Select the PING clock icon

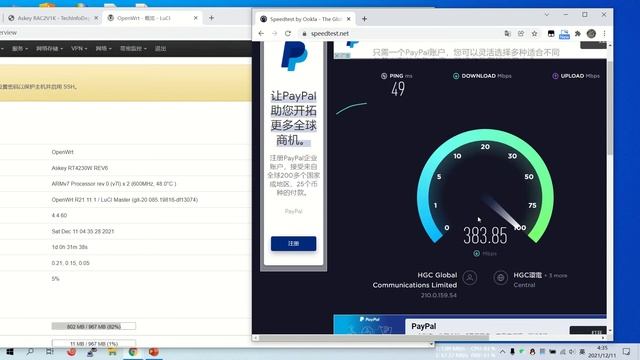pos(384,76)
